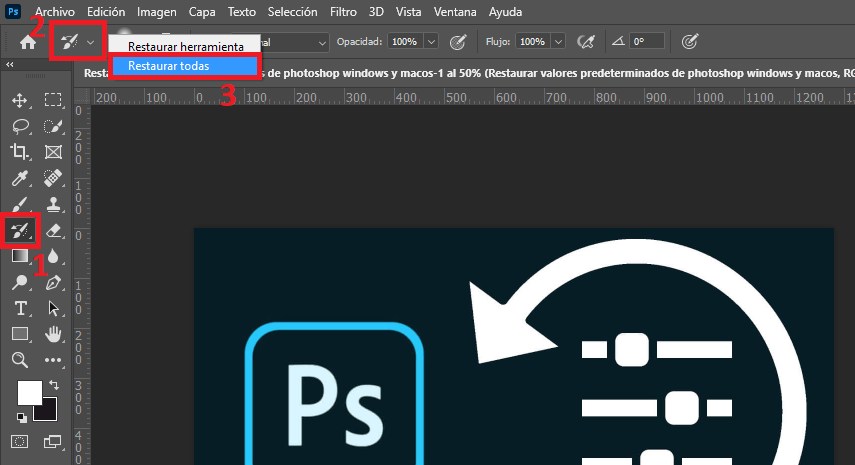This screenshot has width=855, height=465.
Task: Select the Dodge tool
Action: (x=20, y=282)
